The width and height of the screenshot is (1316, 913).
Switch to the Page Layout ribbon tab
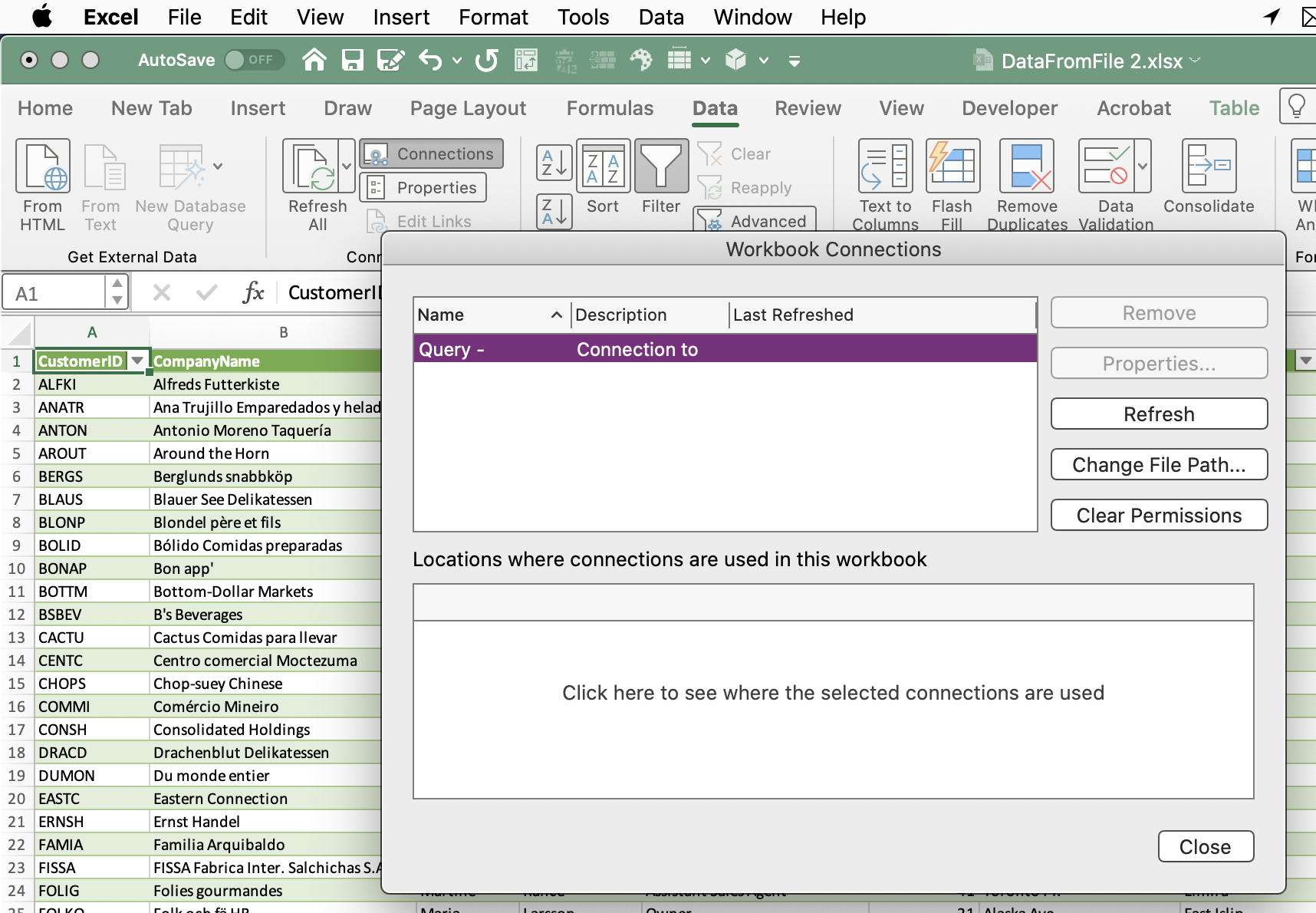click(x=468, y=108)
